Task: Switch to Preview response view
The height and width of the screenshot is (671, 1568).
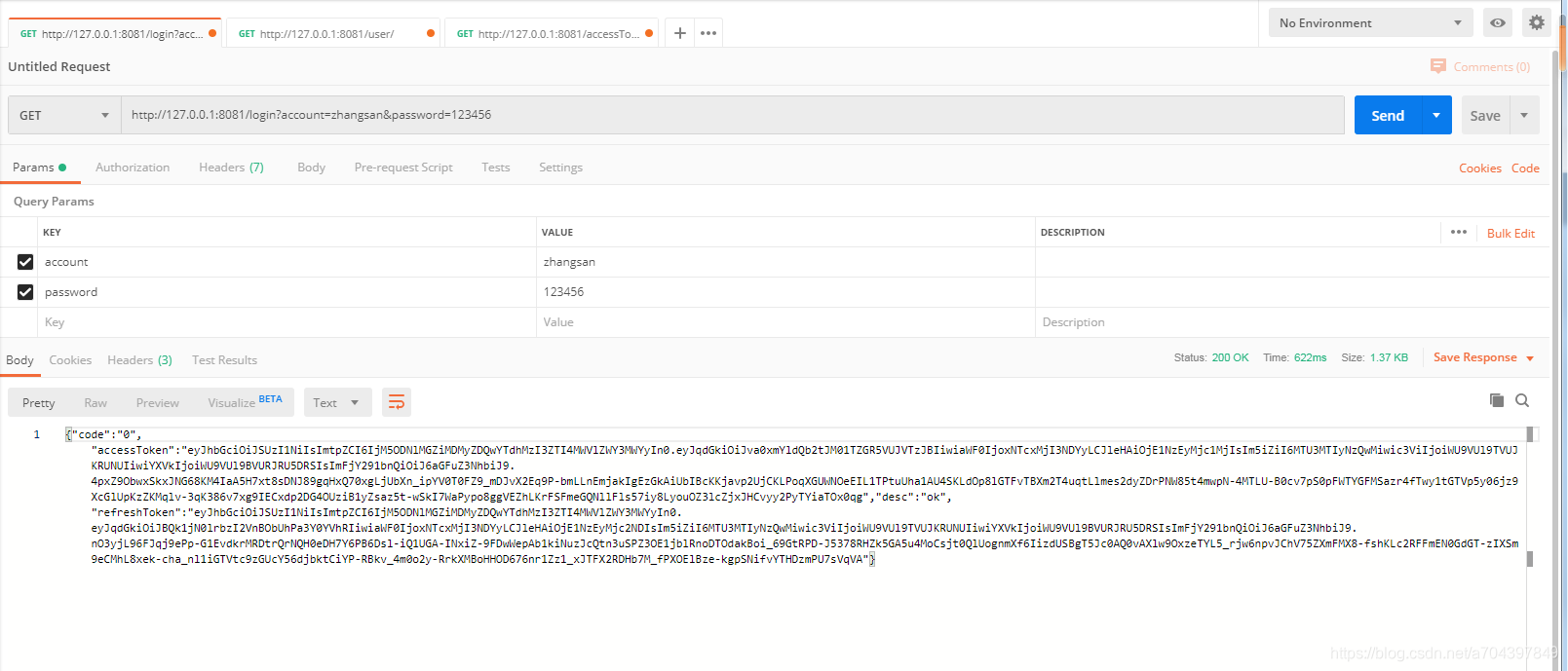Action: click(x=158, y=402)
